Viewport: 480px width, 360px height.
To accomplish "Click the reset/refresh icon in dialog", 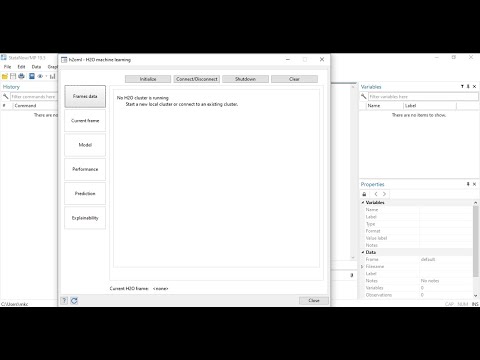I will [x=74, y=301].
